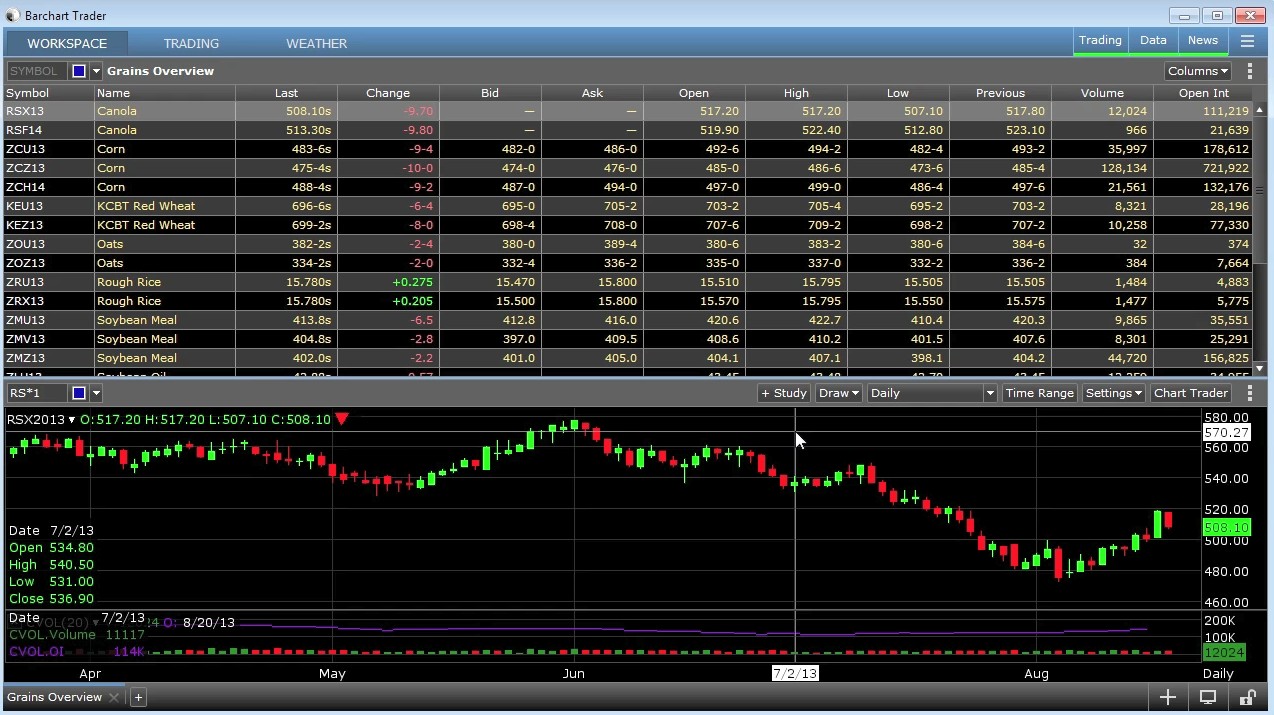
Task: Open the hamburger menu at top right
Action: click(x=1247, y=41)
